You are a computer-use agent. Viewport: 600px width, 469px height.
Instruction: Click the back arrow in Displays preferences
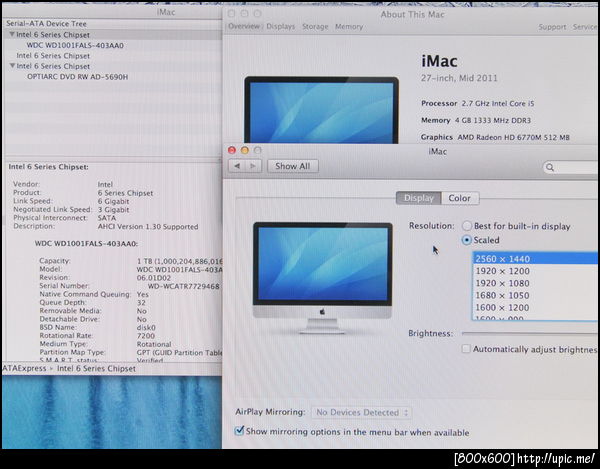[x=237, y=166]
